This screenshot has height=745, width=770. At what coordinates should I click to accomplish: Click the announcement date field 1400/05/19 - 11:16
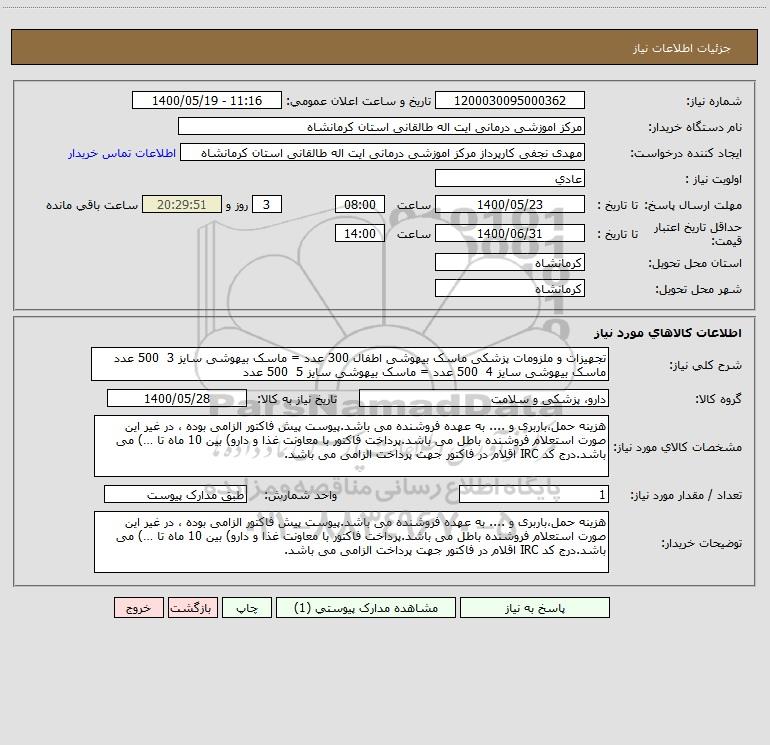point(207,100)
